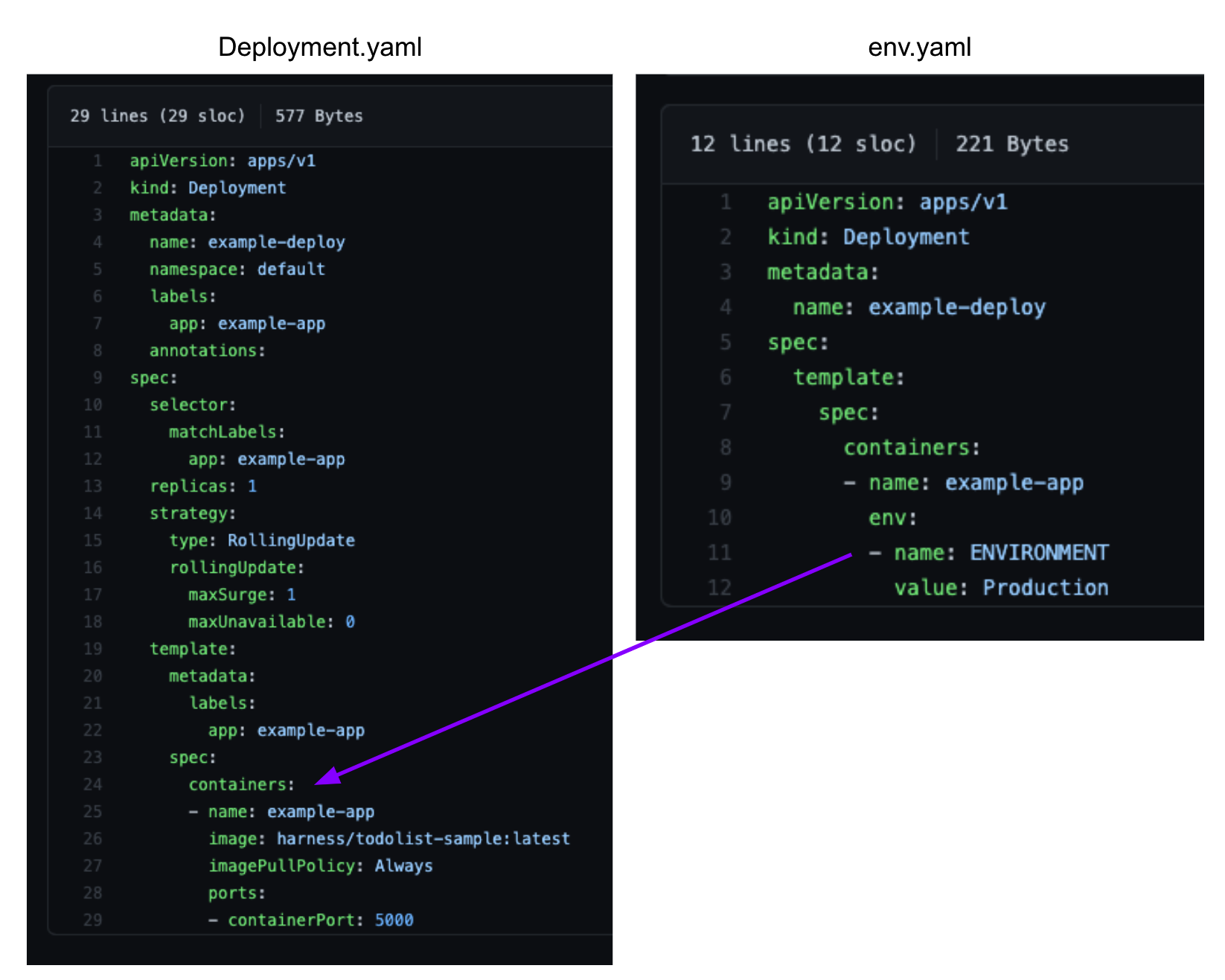Click line number 24 in Deployment.yaml

[92, 784]
